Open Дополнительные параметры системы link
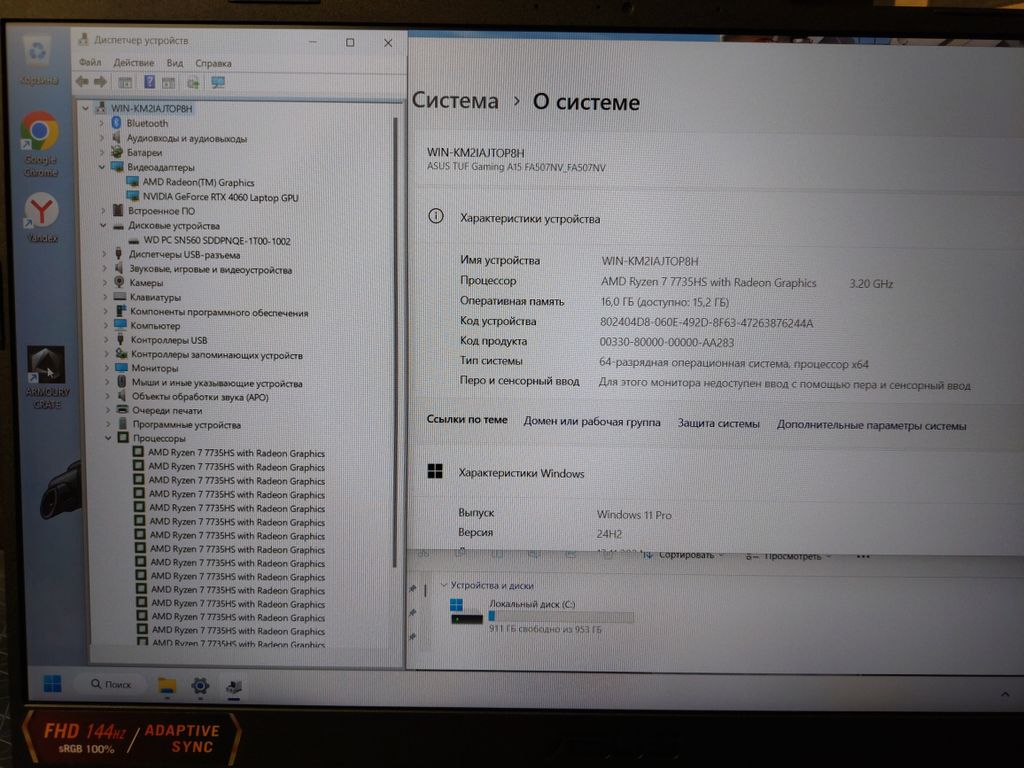Viewport: 1024px width, 768px height. point(871,425)
